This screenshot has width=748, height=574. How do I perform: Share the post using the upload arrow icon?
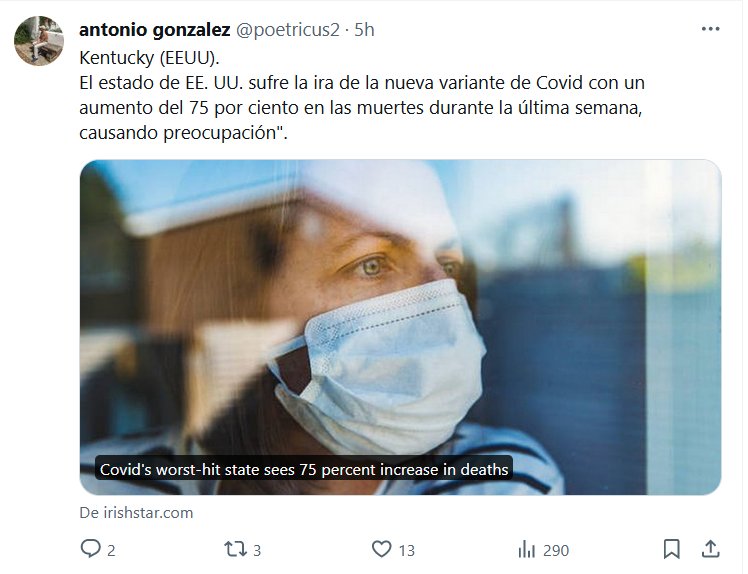710,549
